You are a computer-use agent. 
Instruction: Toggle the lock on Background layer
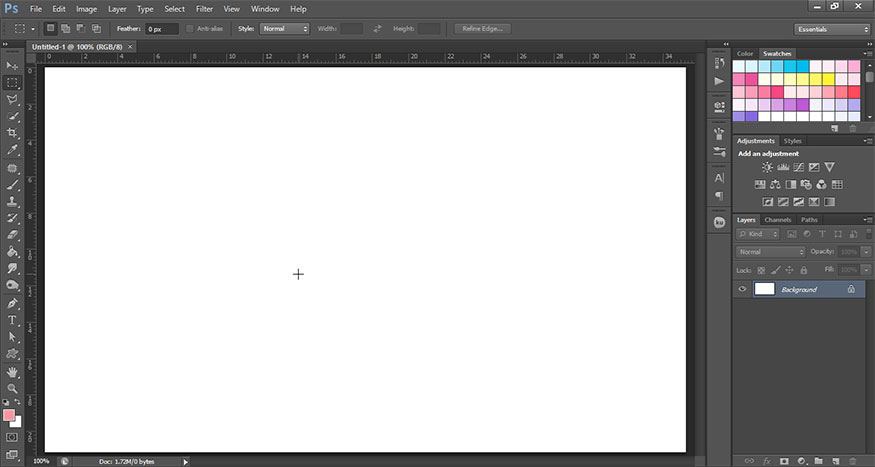coord(851,289)
